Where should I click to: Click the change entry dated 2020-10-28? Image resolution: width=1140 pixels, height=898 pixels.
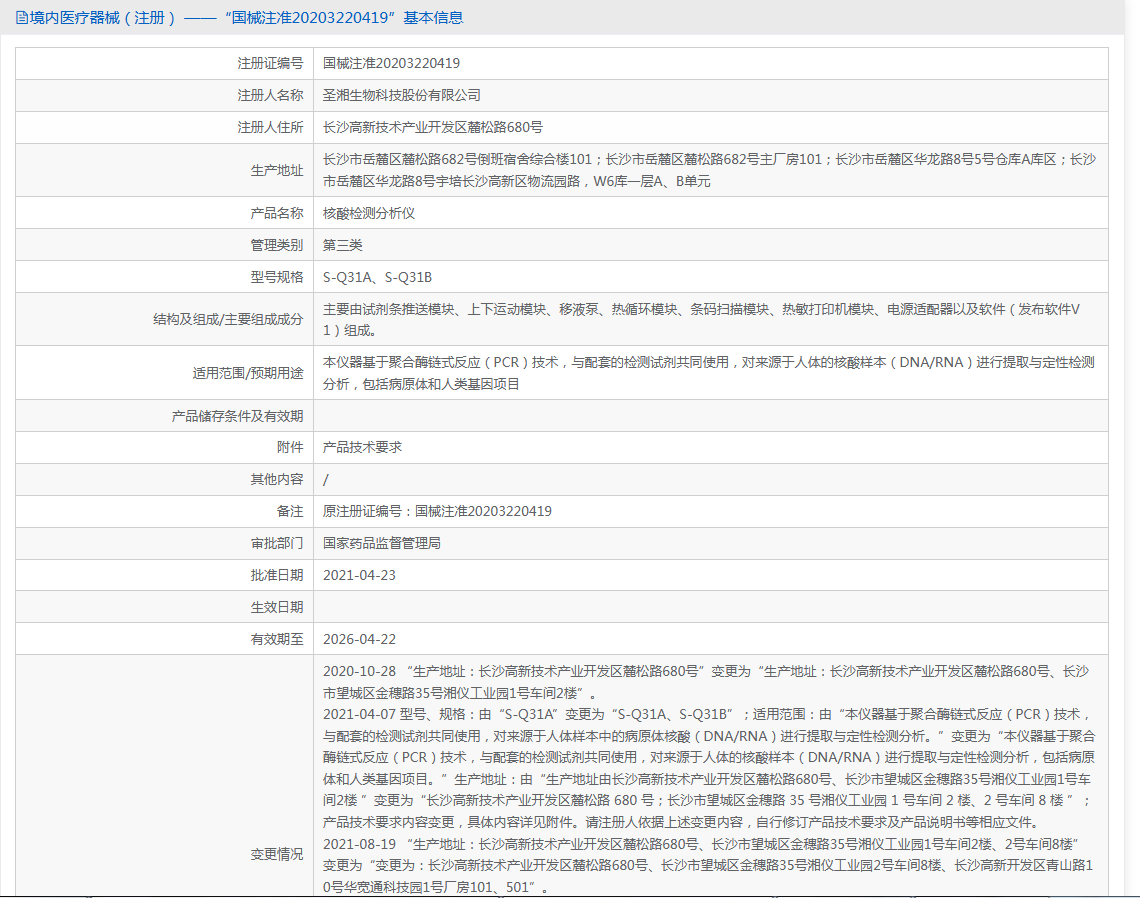[x=706, y=682]
